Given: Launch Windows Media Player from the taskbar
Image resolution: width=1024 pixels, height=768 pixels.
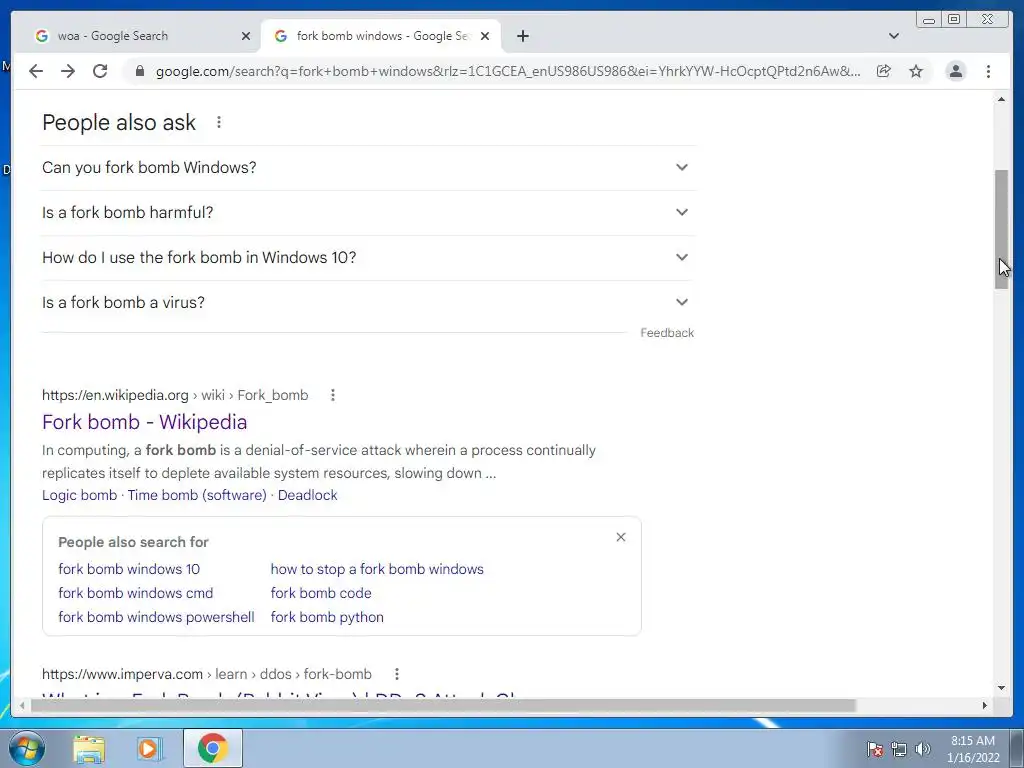Looking at the screenshot, I should coord(149,748).
